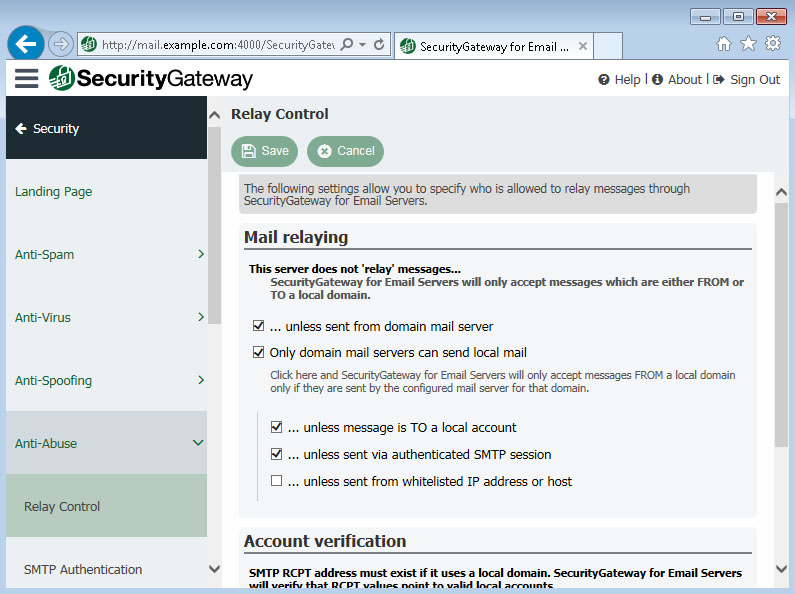Select the SecurityGateway for Email tab
Image resolution: width=795 pixels, height=594 pixels.
pos(493,47)
